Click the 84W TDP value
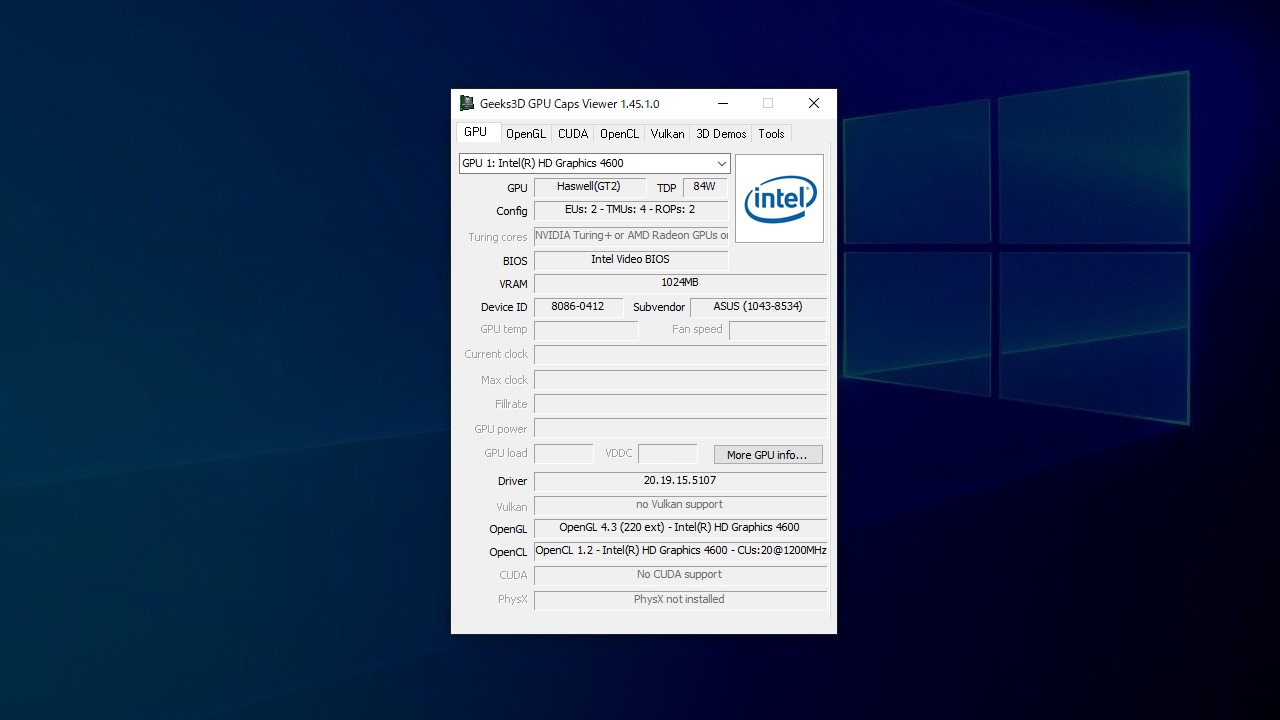The image size is (1280, 720). (x=704, y=187)
